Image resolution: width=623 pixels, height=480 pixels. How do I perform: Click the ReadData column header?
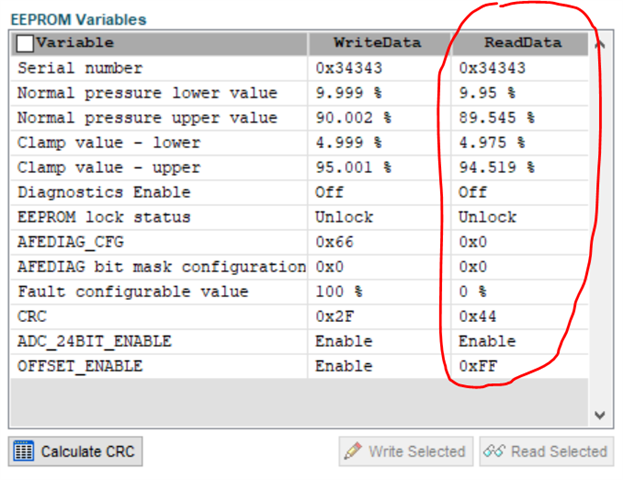coord(520,44)
